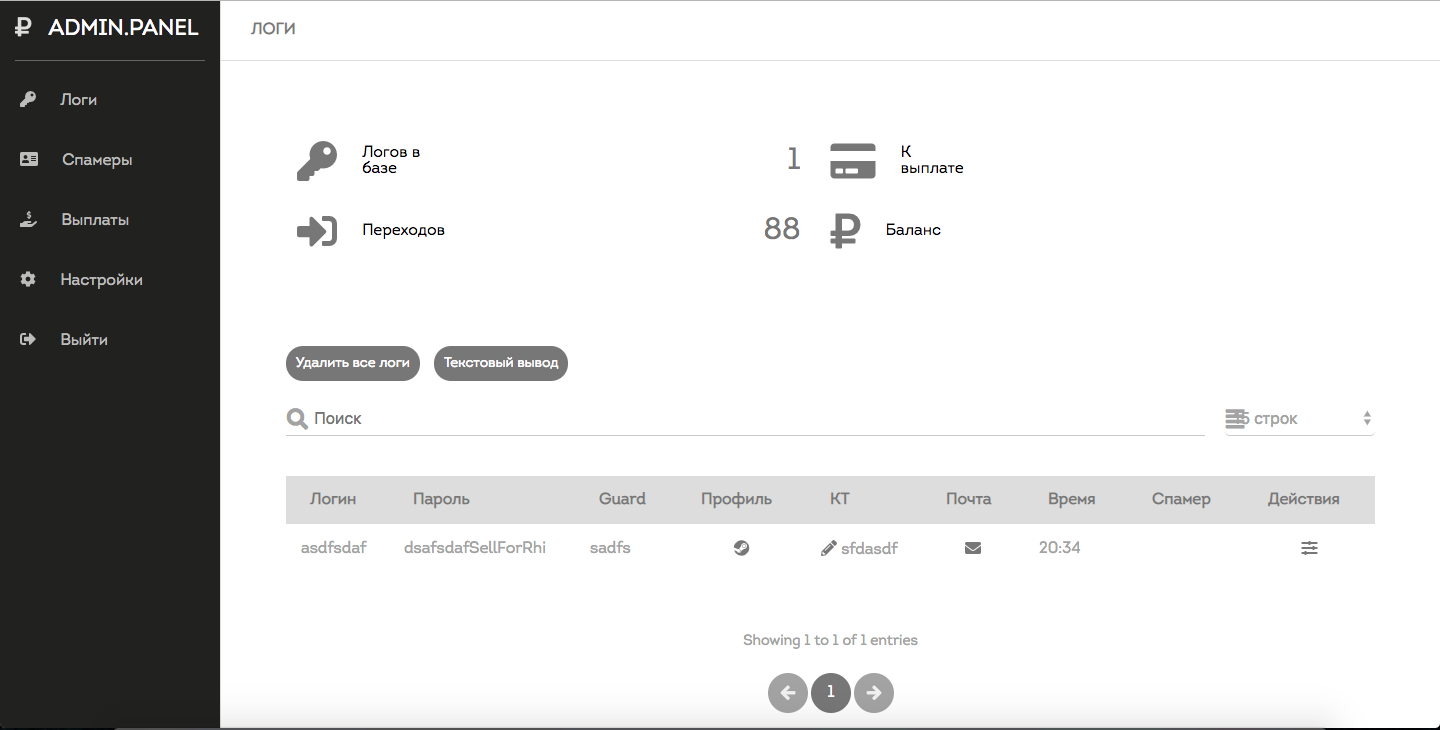Select page 1 in pagination
The image size is (1440, 730).
[830, 692]
